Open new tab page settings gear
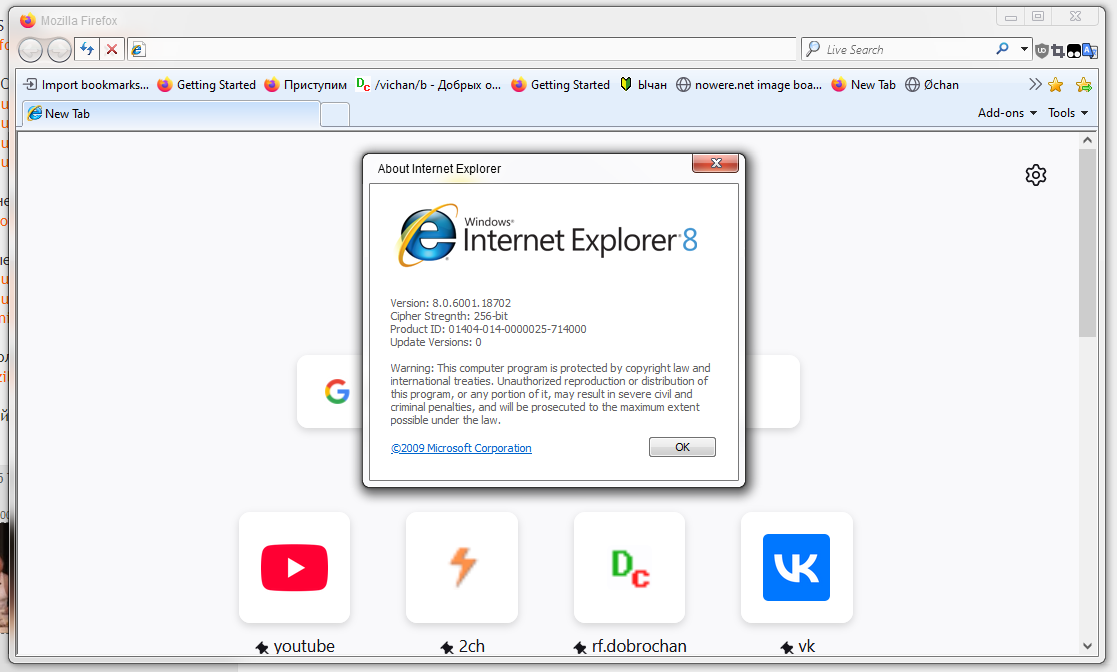The image size is (1117, 672). tap(1036, 175)
